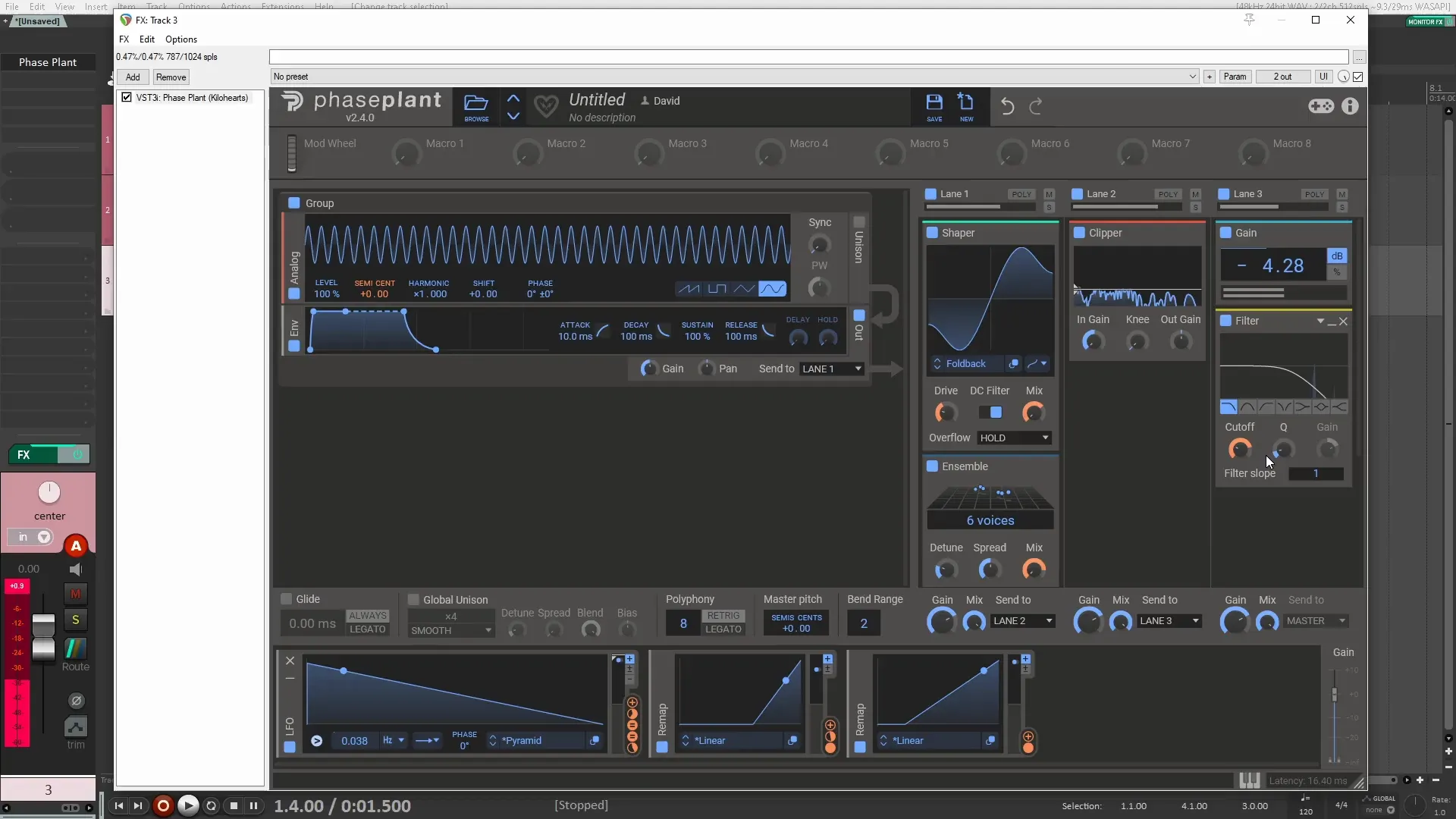Redo with the forward arrow icon
Image resolution: width=1456 pixels, height=819 pixels.
1035,106
